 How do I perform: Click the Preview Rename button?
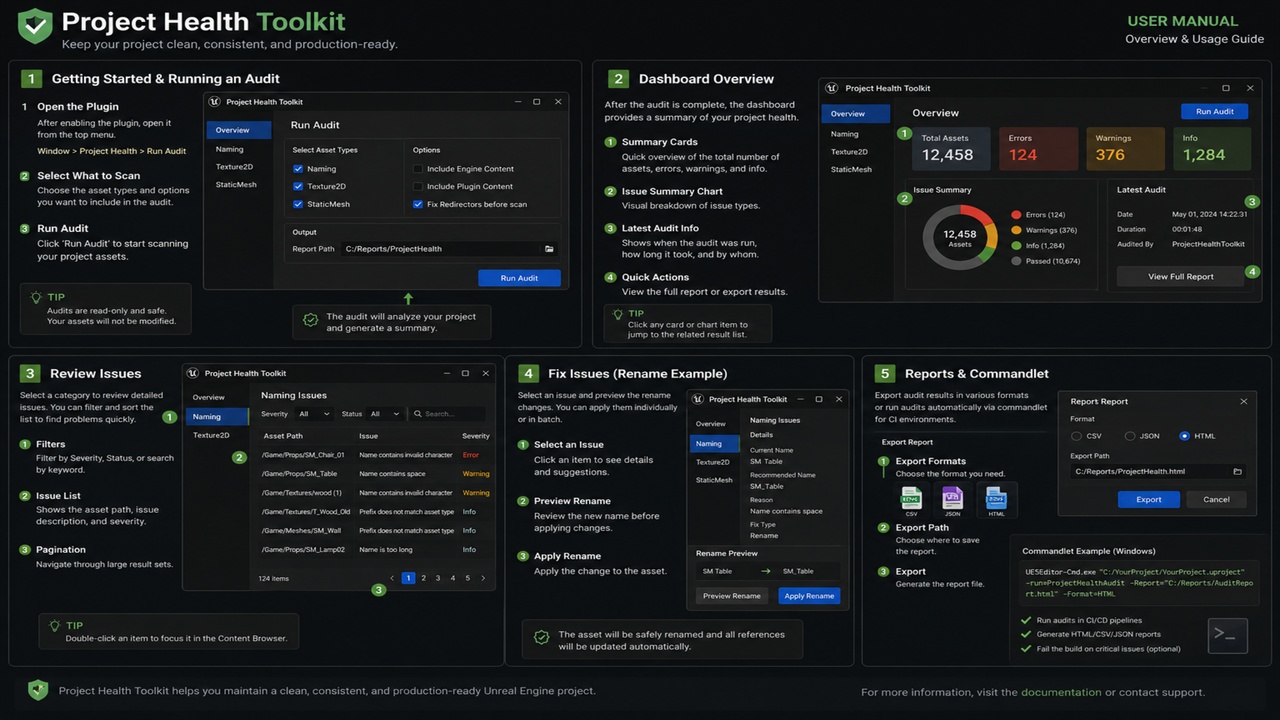coord(732,596)
